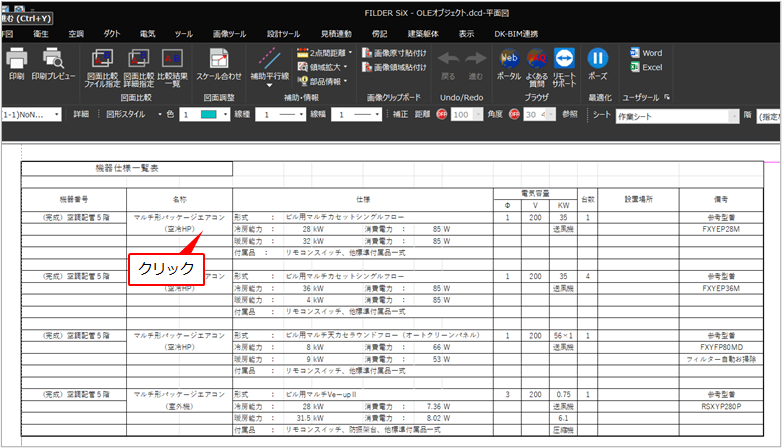Click the 機器仕様一覧表 title cell
This screenshot has width=782, height=448.
pos(126,169)
